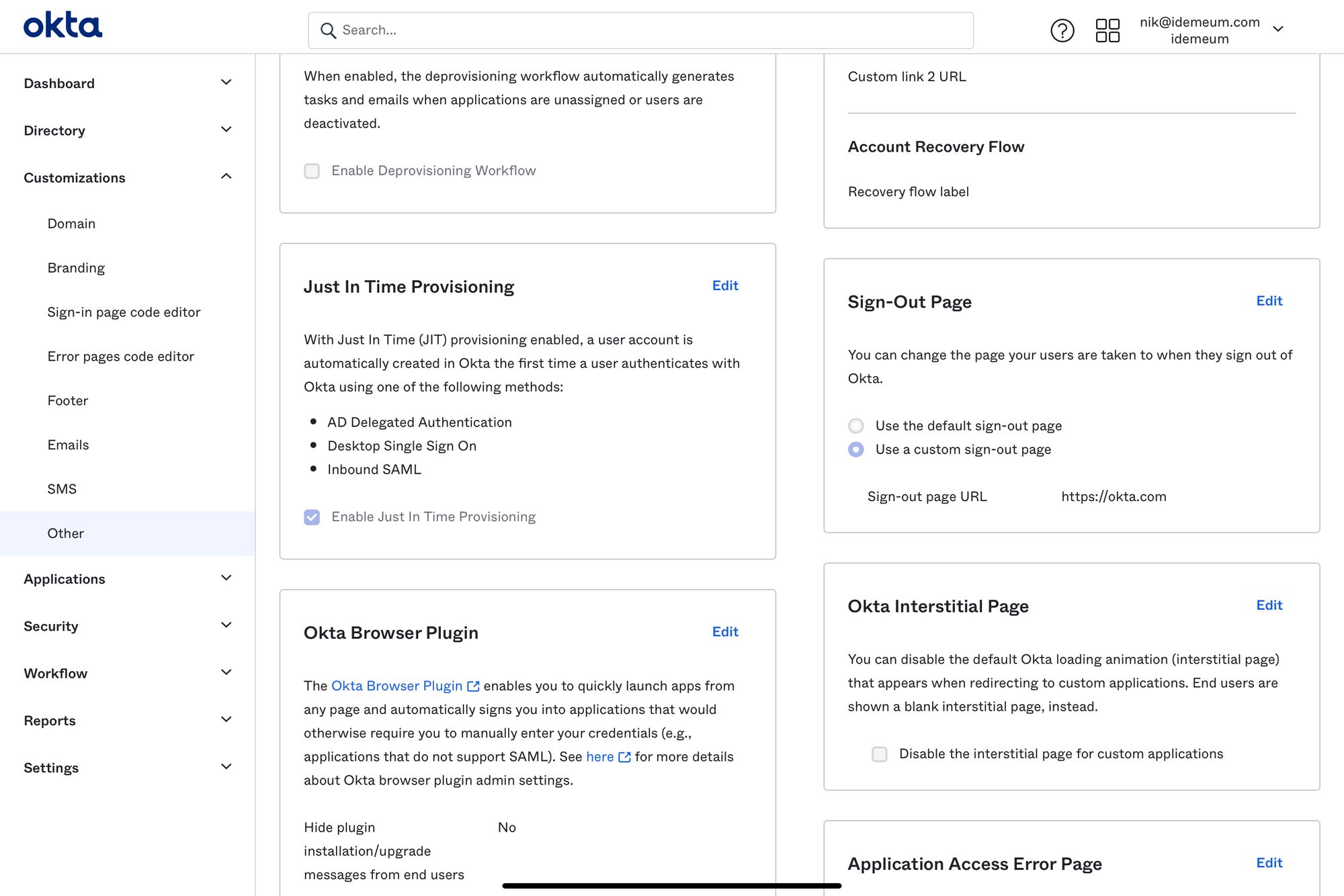Open Branding in Customizations
The height and width of the screenshot is (896, 1344).
(76, 268)
